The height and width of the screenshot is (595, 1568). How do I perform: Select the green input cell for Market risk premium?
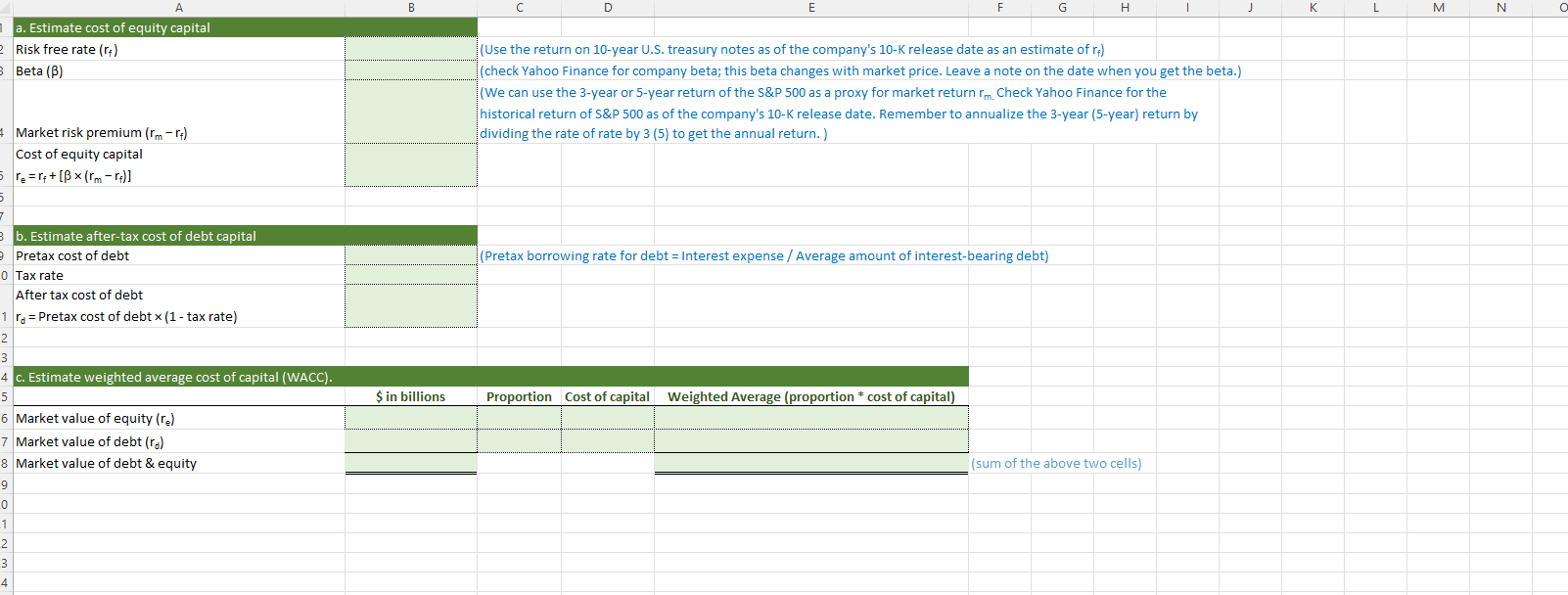[411, 112]
